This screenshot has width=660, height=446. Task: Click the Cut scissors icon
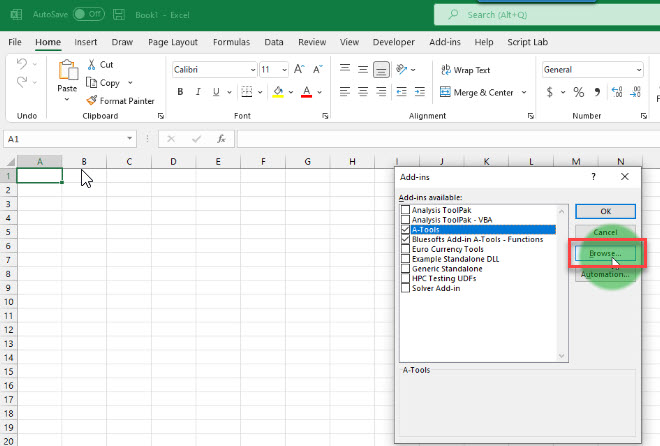92,64
